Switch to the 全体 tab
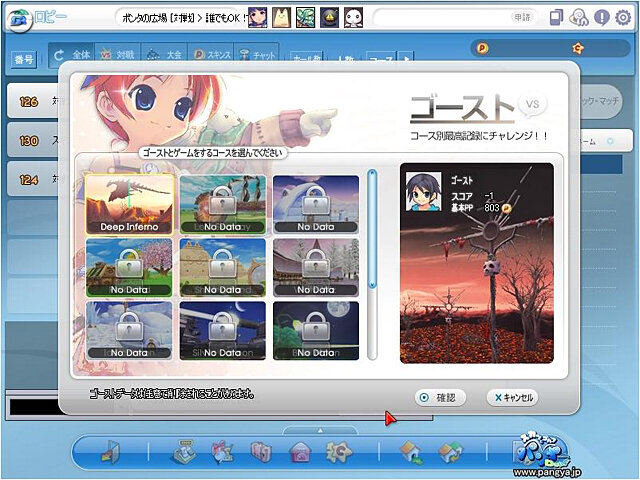Screen dimensions: 640x480 72,54
